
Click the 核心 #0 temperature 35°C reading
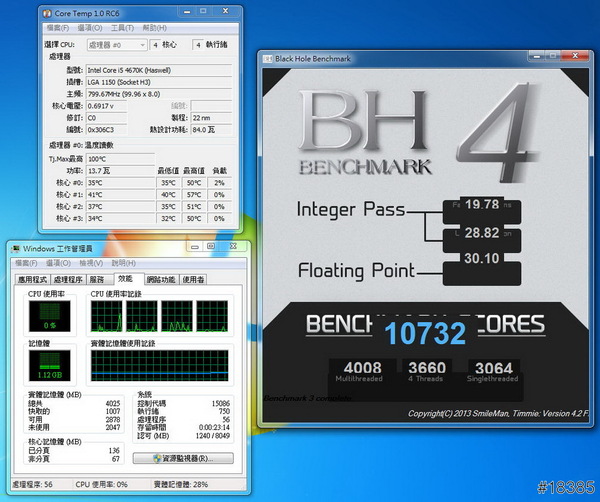click(120, 183)
